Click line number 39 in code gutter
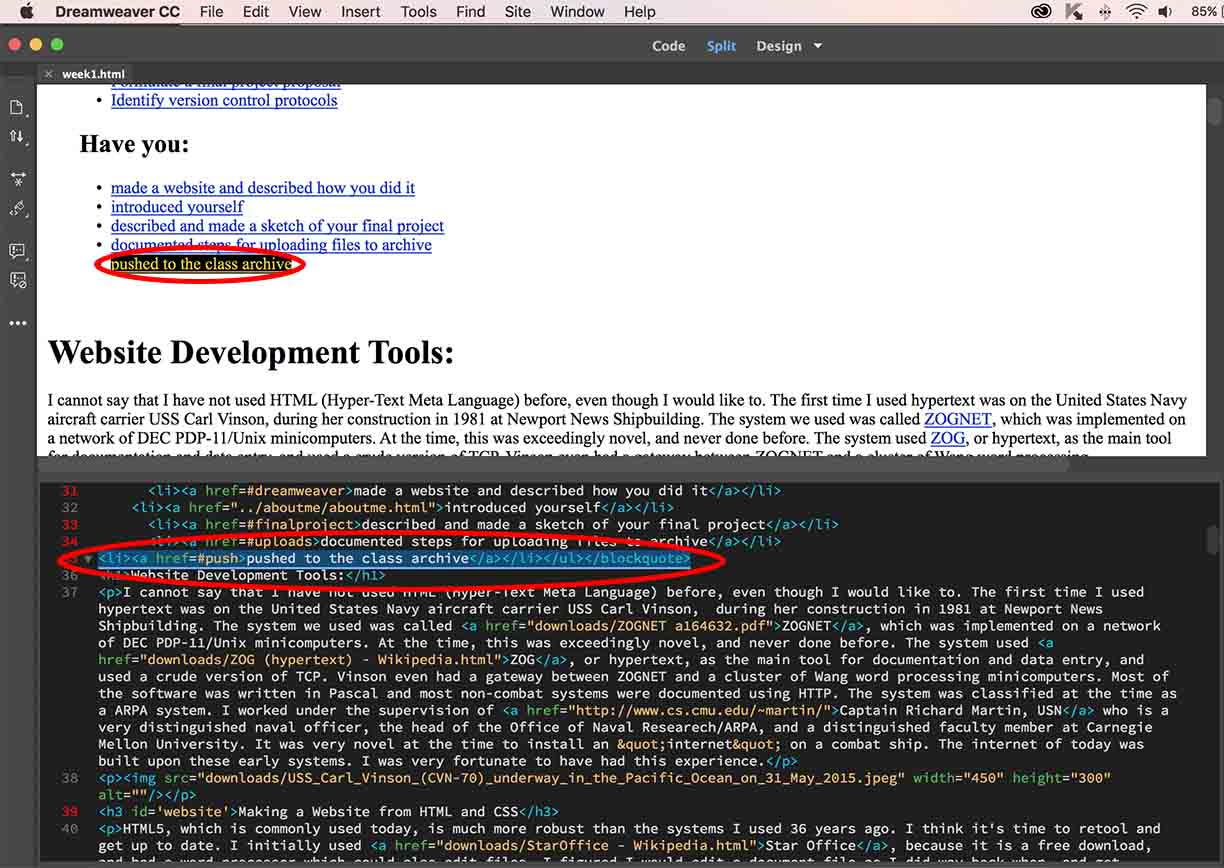The image size is (1224, 868). [x=69, y=812]
